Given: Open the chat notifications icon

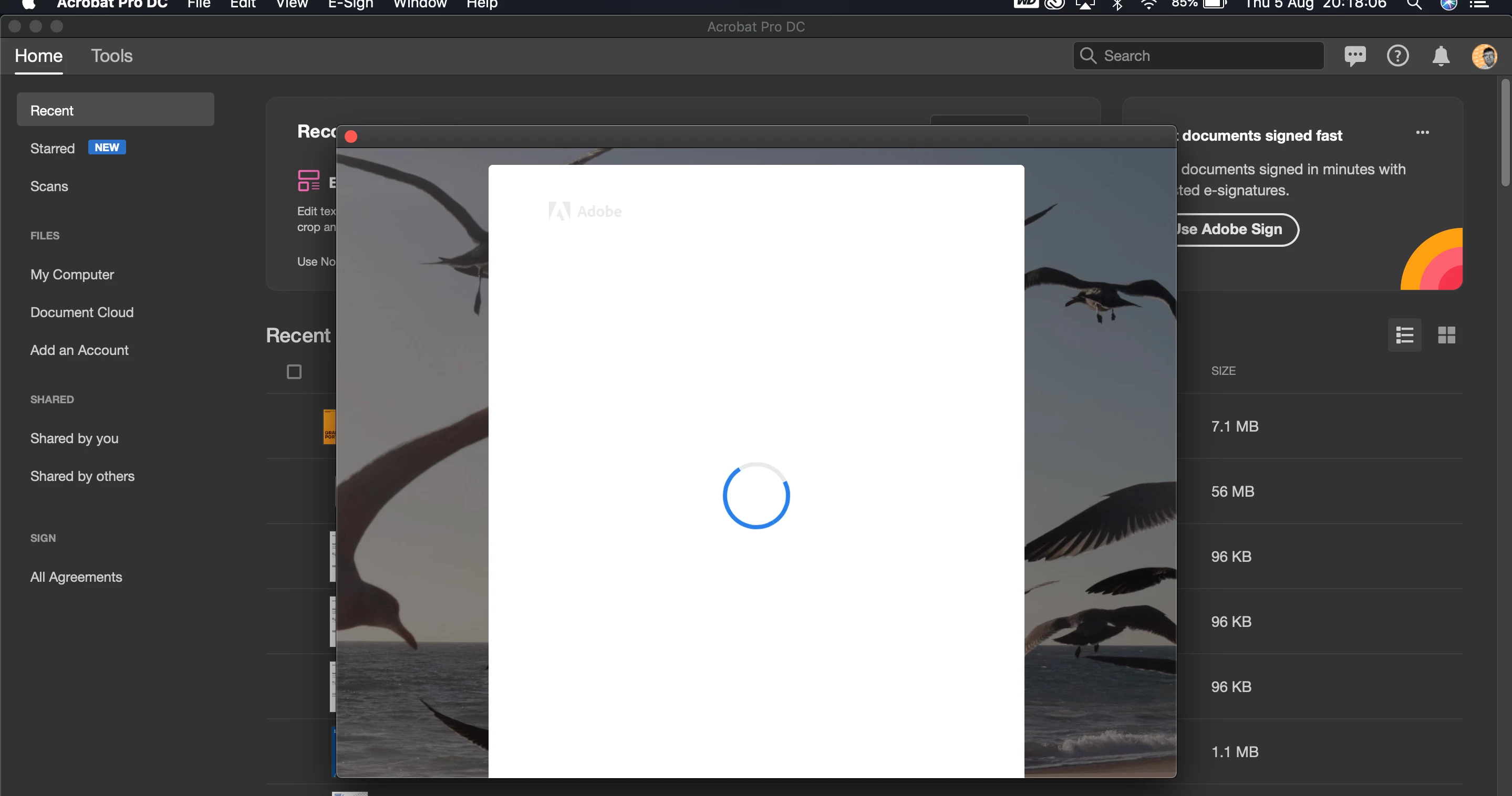Looking at the screenshot, I should point(1355,56).
